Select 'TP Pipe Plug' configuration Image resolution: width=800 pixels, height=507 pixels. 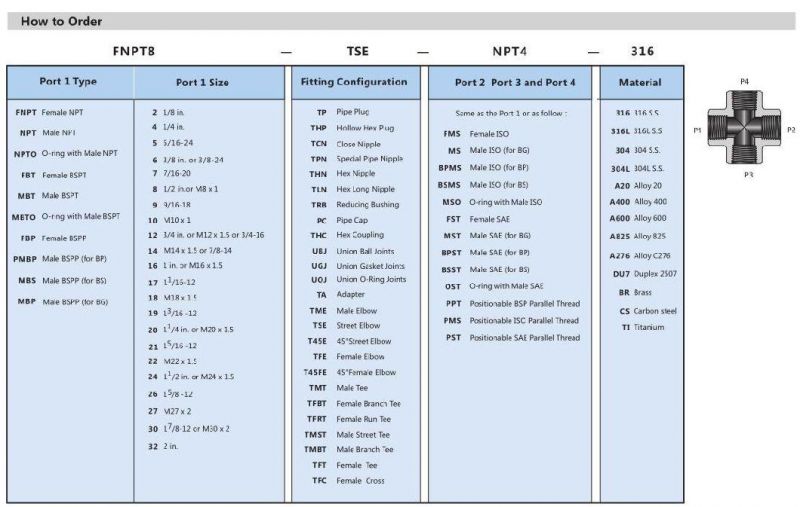click(342, 112)
